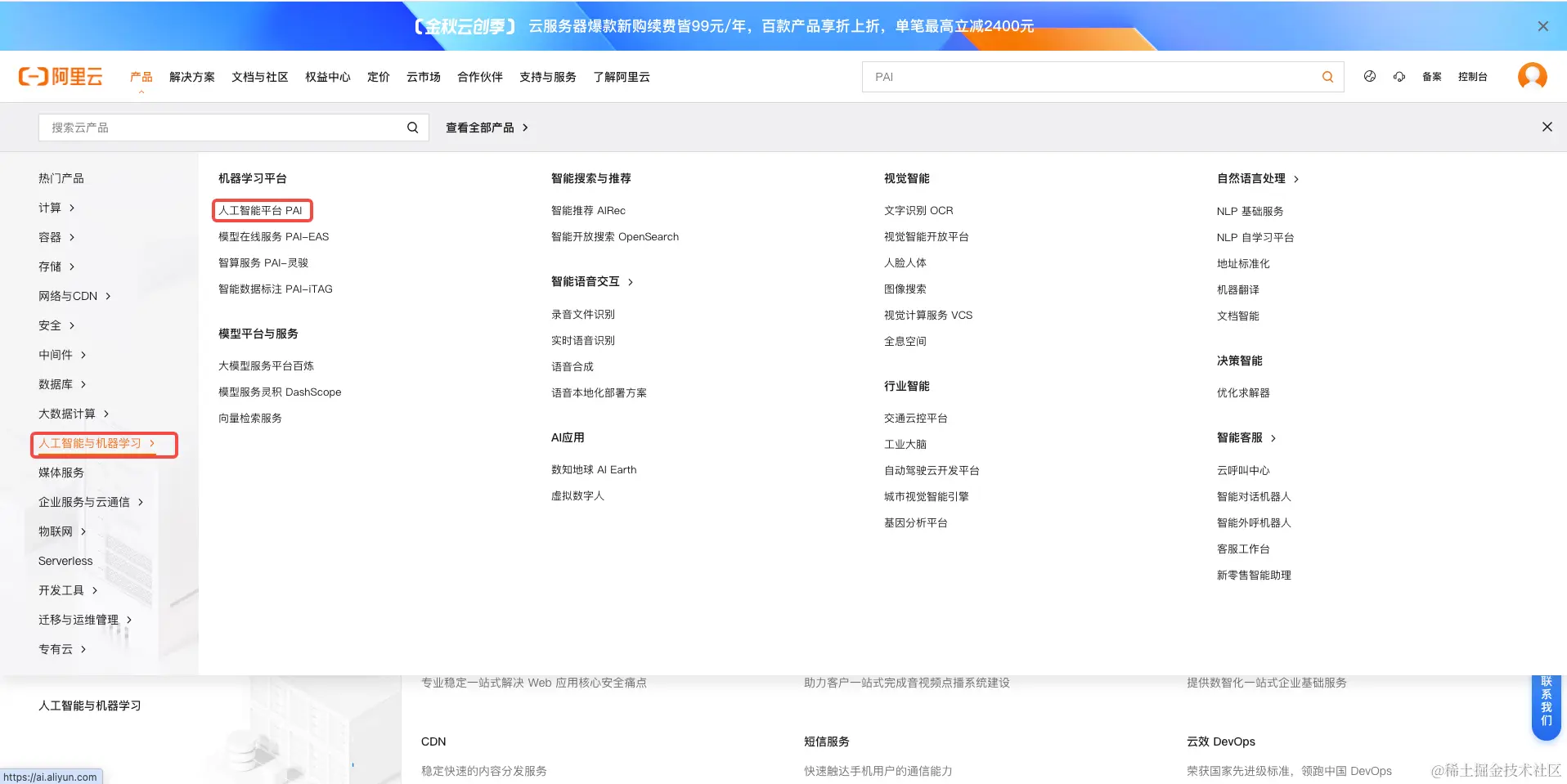Expand the 存储 category
The width and height of the screenshot is (1567, 784).
click(56, 267)
